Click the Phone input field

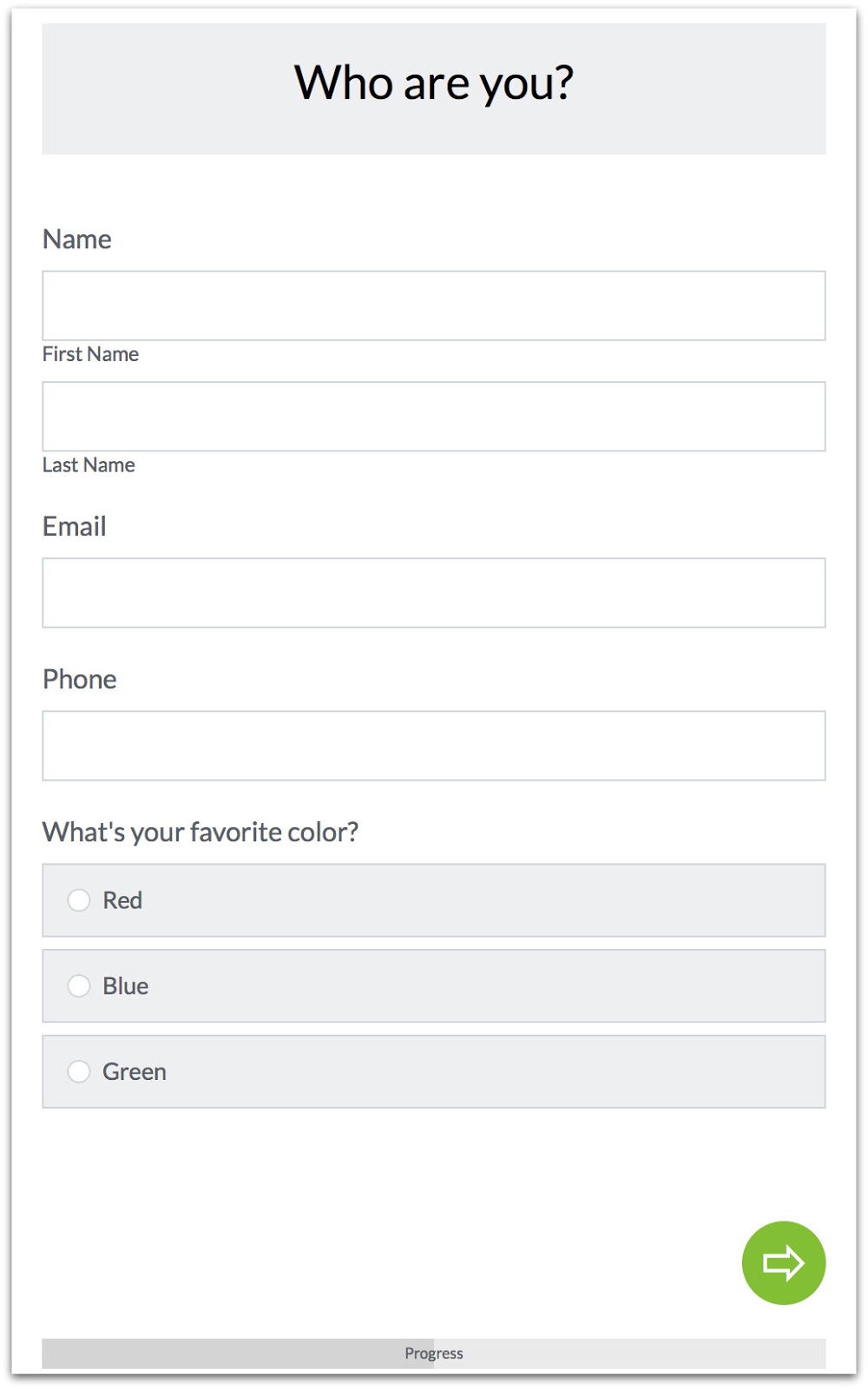[434, 745]
